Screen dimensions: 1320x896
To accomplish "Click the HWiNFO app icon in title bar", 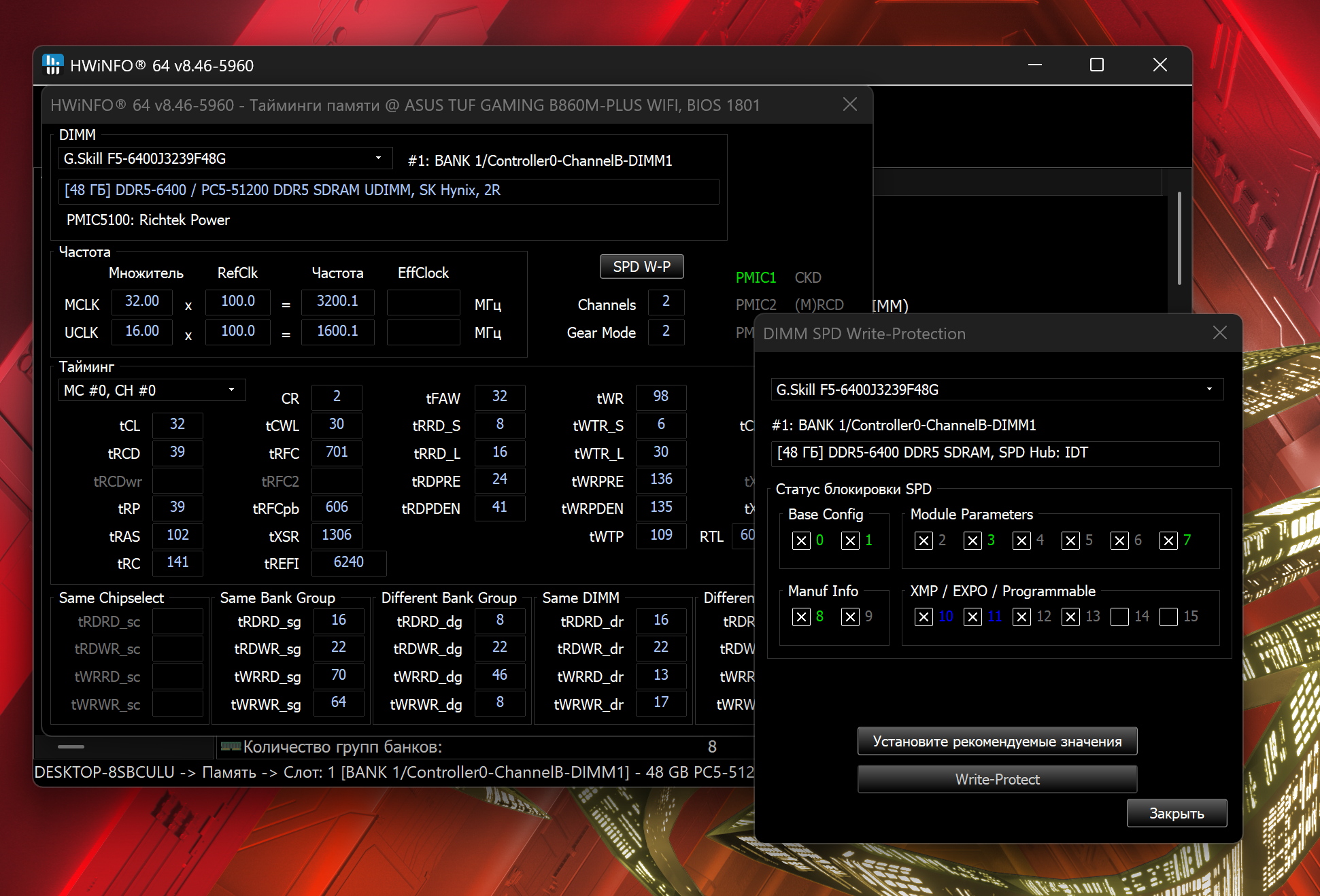I will (x=52, y=65).
